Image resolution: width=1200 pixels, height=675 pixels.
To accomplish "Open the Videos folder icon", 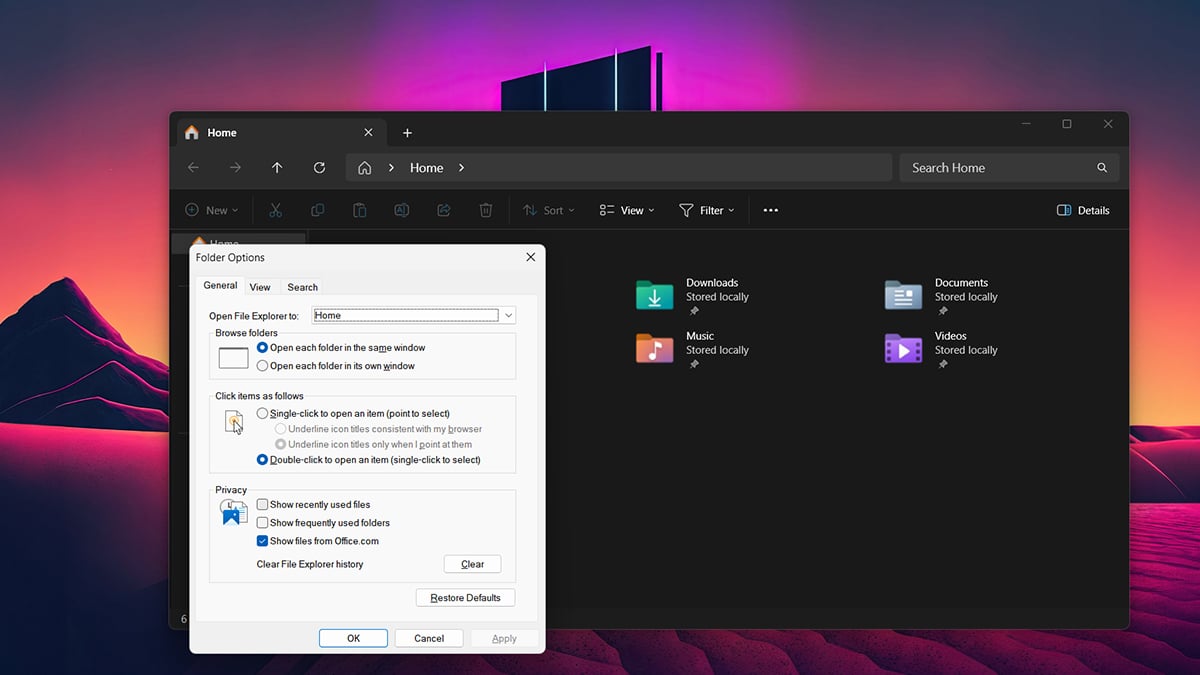I will [904, 349].
